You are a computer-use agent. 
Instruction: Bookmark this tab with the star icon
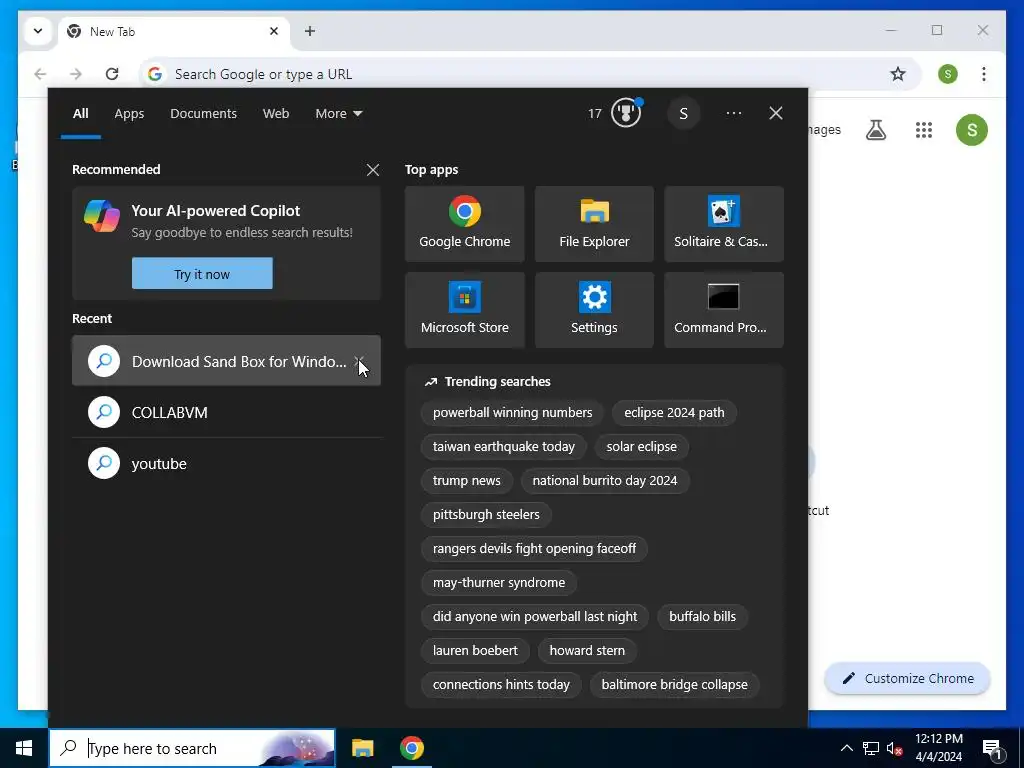click(x=898, y=74)
